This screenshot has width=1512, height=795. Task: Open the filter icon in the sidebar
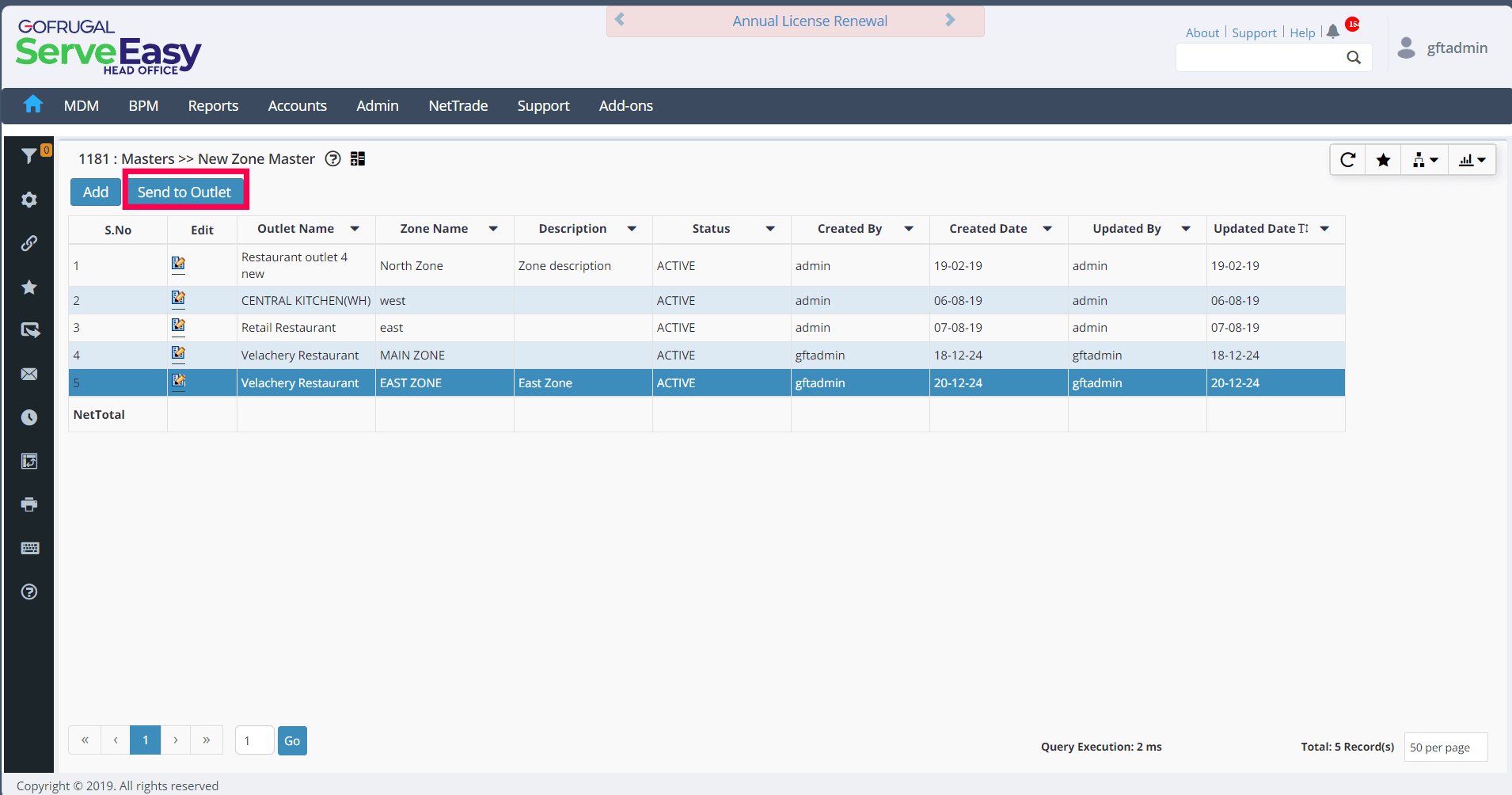(x=29, y=156)
